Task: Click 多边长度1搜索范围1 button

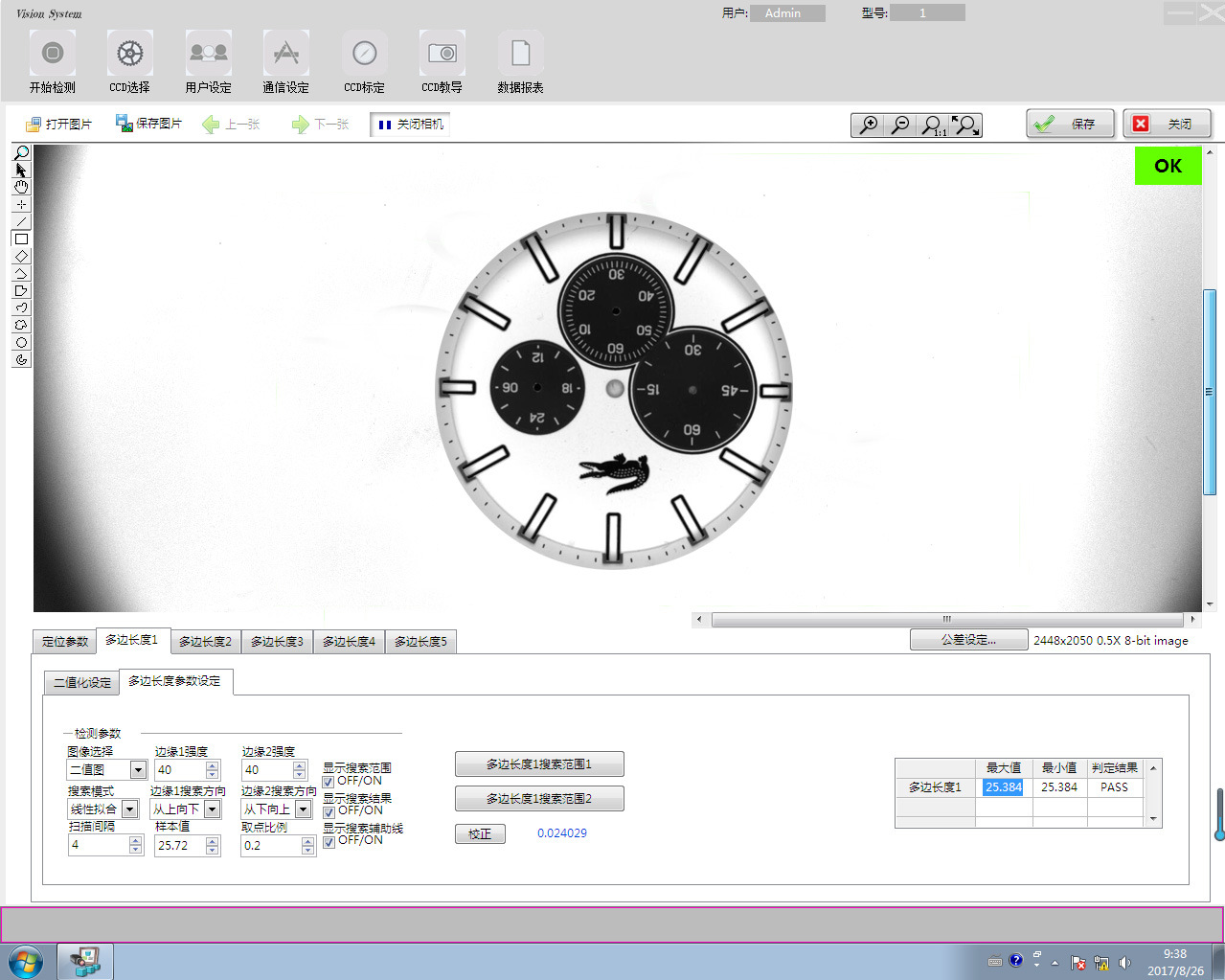Action: coord(539,764)
